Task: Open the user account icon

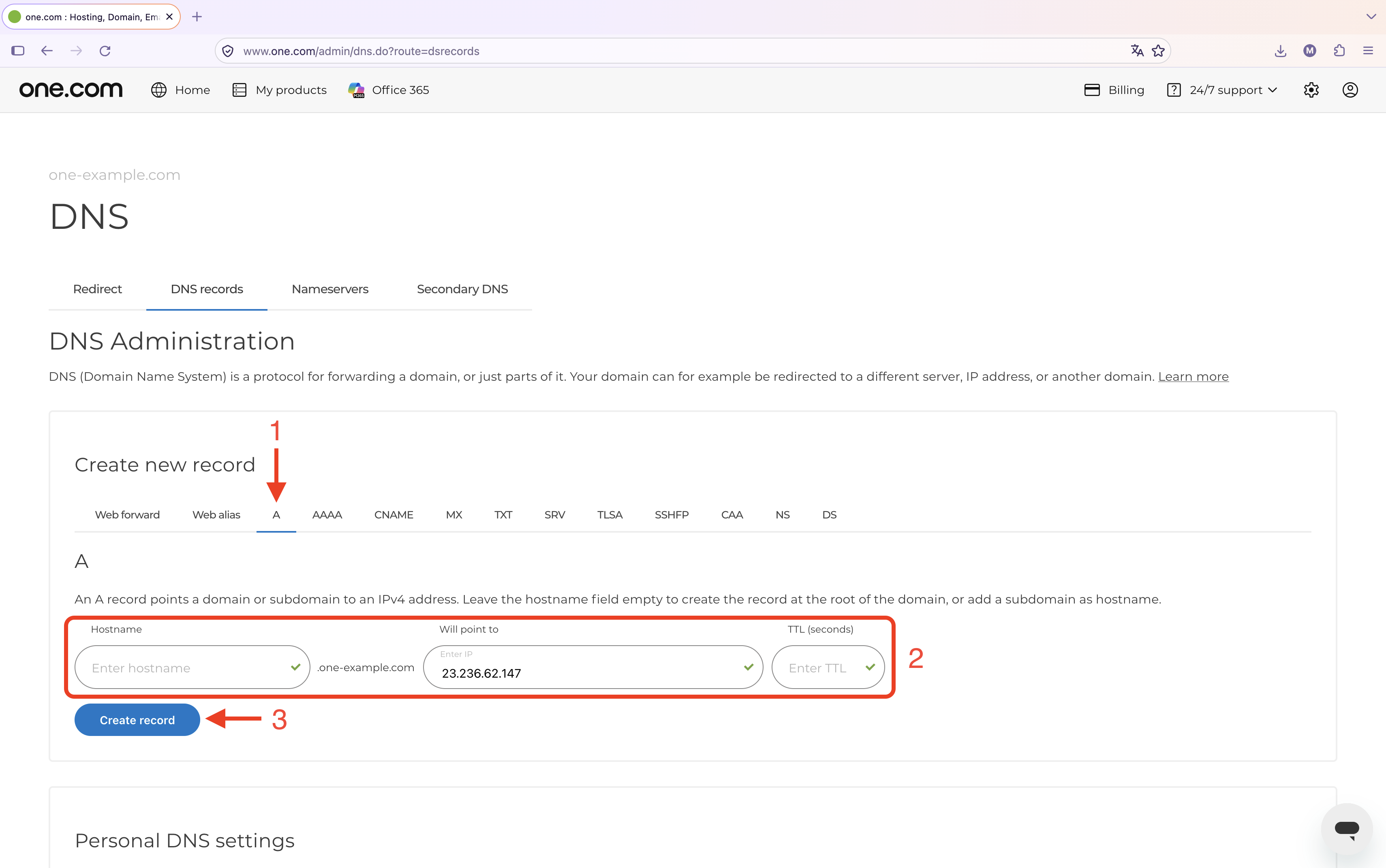Action: (x=1350, y=90)
